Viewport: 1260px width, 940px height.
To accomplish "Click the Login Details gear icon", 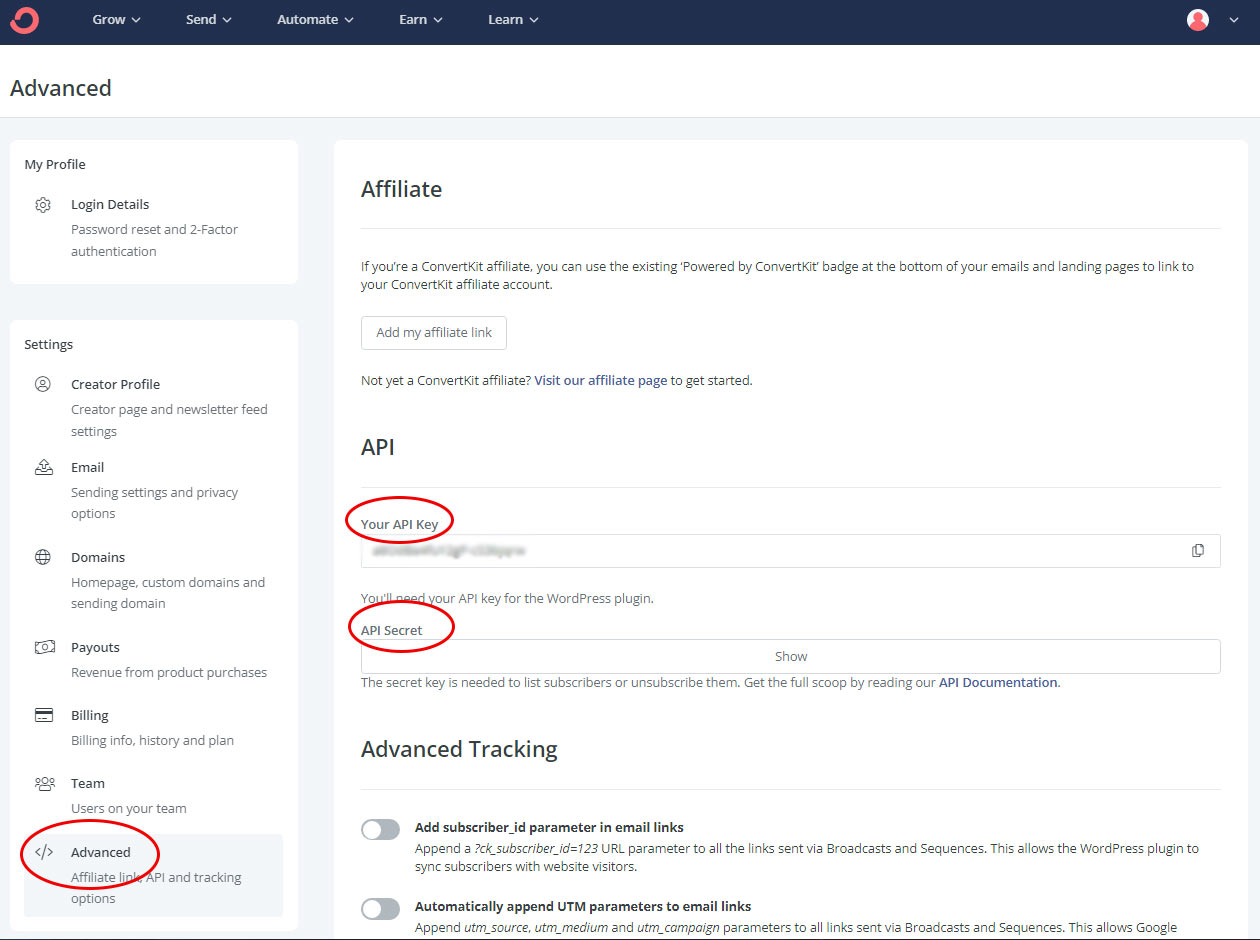I will 43,205.
